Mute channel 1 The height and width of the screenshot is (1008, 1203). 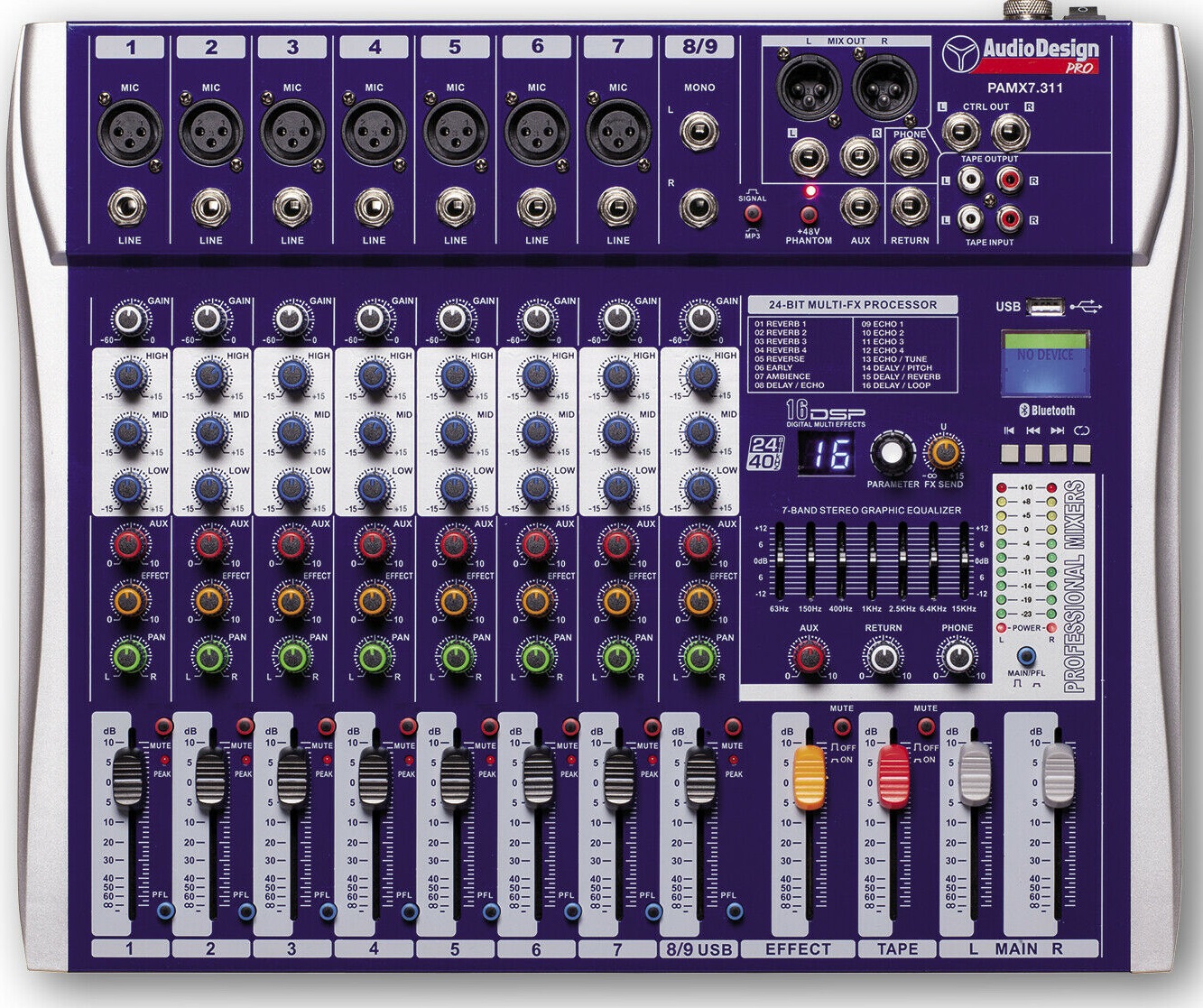coord(163,727)
